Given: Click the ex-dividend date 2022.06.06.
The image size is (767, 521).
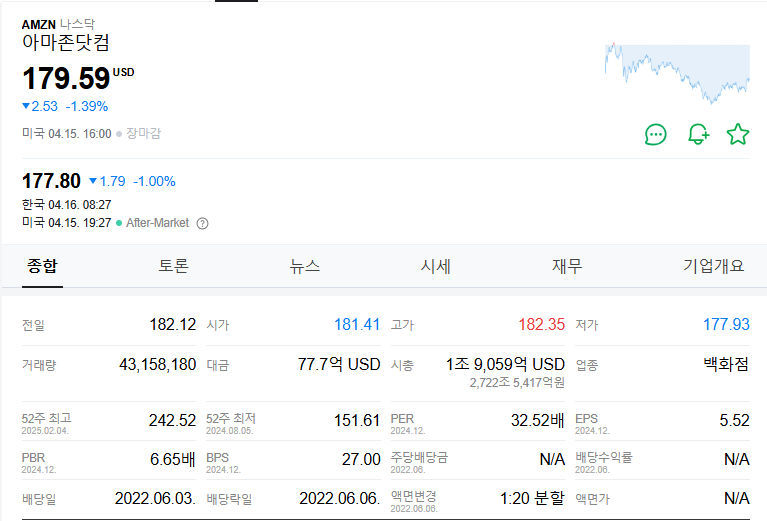Looking at the screenshot, I should click(339, 498).
